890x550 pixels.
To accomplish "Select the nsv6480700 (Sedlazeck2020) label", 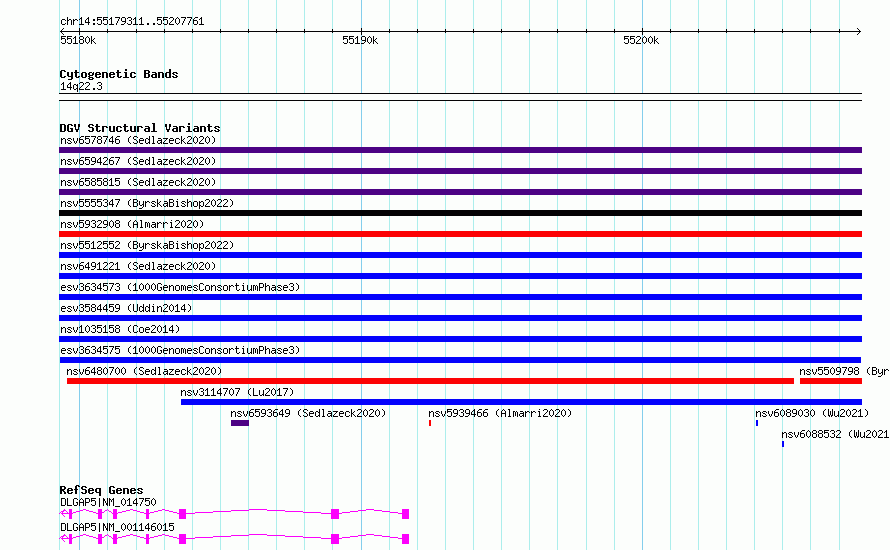I will [x=144, y=371].
